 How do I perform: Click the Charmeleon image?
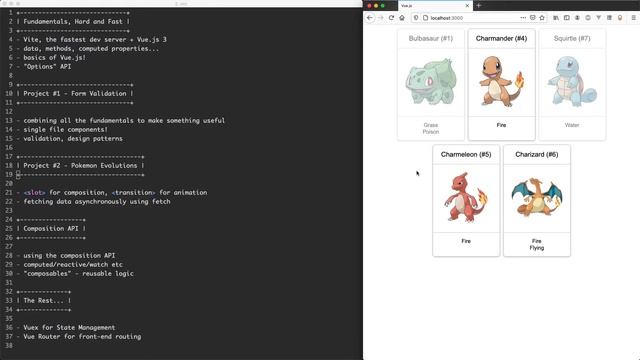point(466,198)
